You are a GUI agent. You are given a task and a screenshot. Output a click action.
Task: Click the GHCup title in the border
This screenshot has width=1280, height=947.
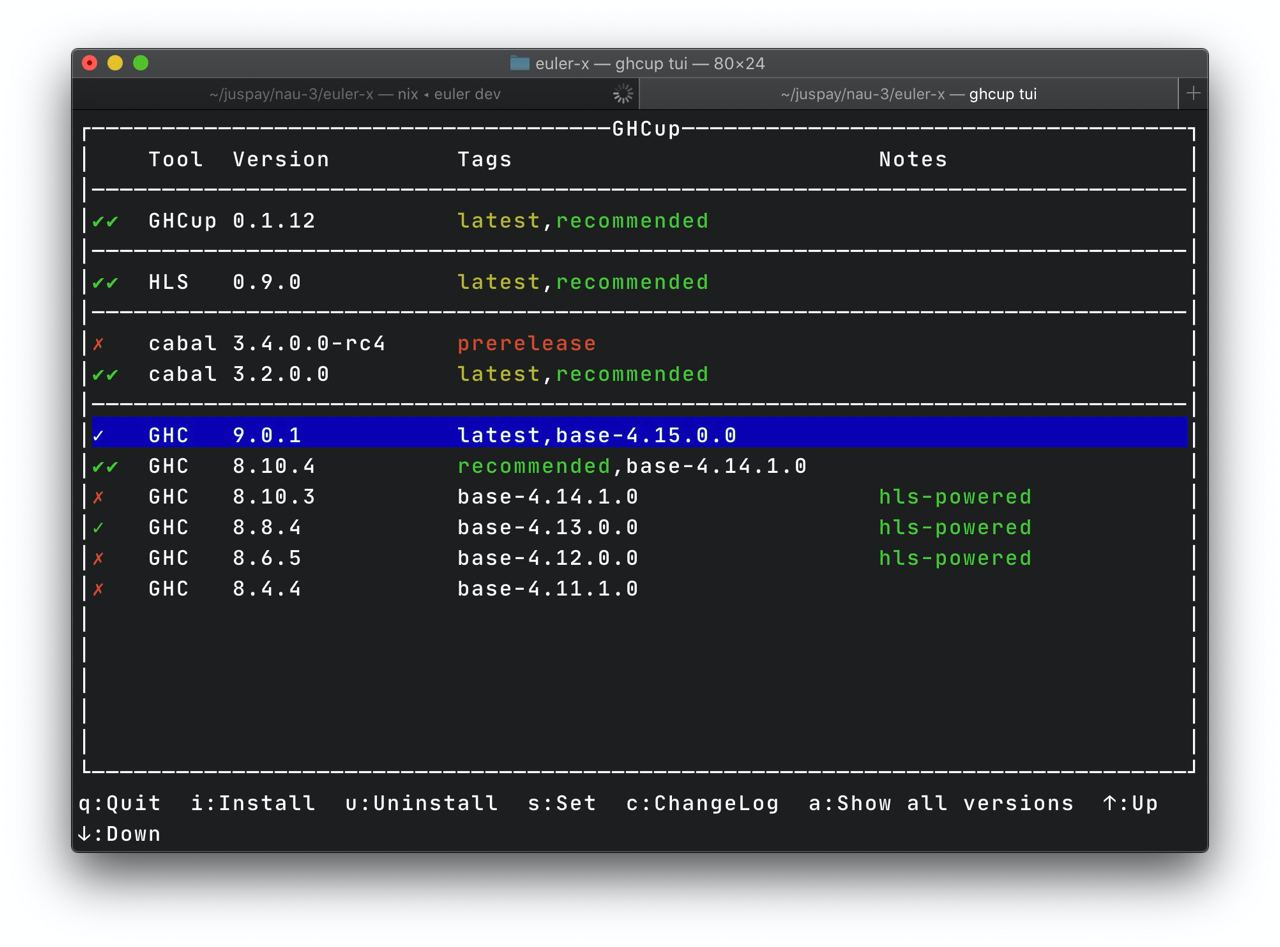pyautogui.click(x=646, y=129)
